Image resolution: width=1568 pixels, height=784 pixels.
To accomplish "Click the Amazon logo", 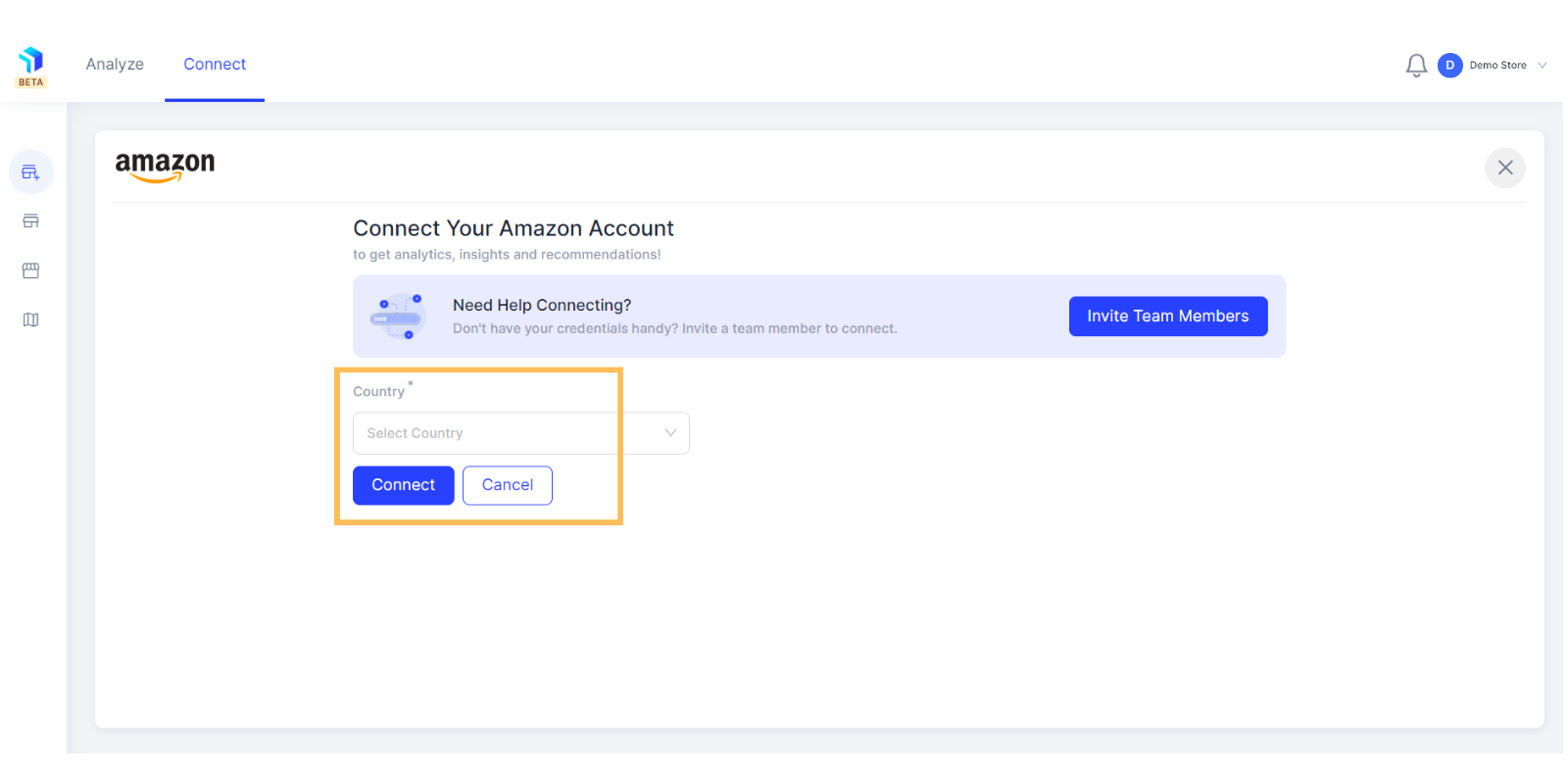I will pos(165,167).
